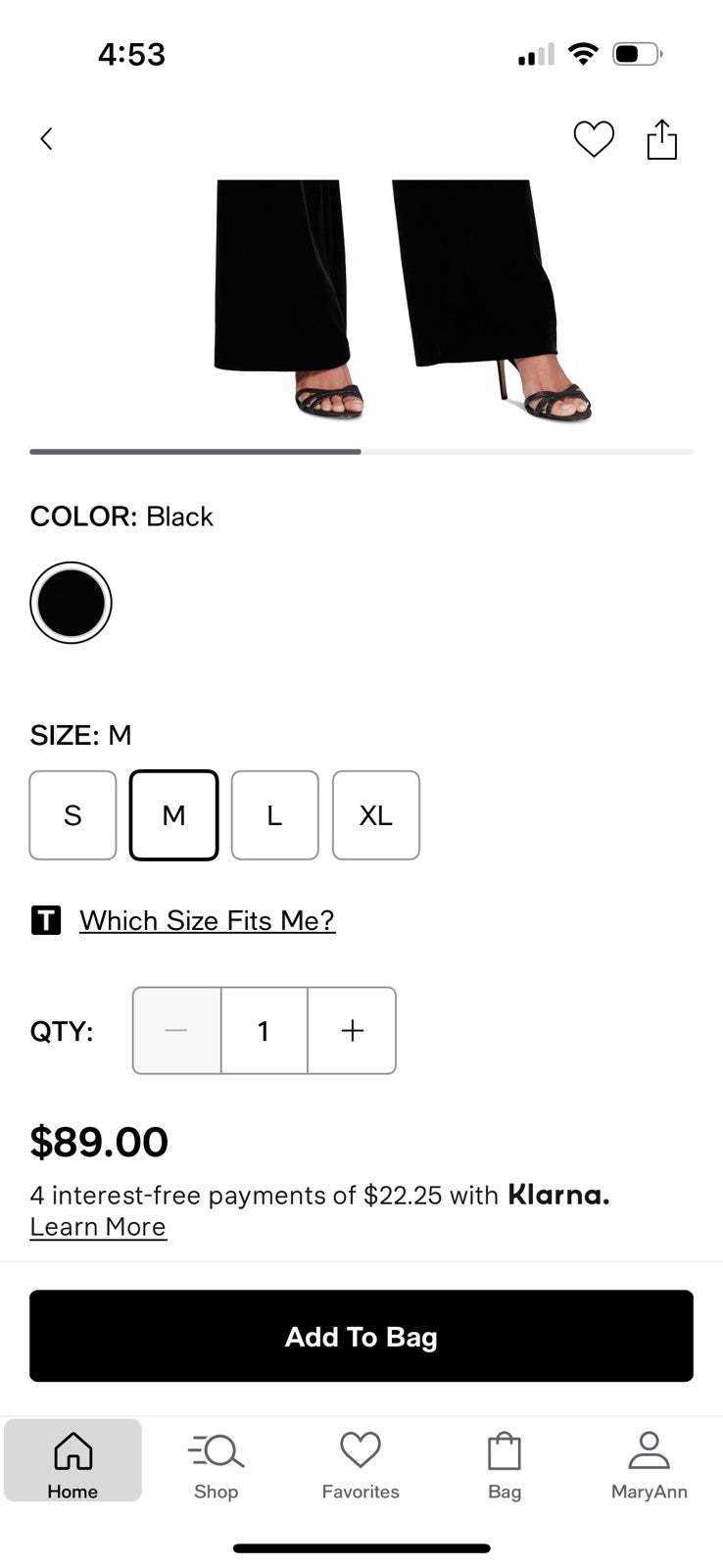Viewport: 723px width, 1568px height.
Task: Select size S
Action: point(72,815)
